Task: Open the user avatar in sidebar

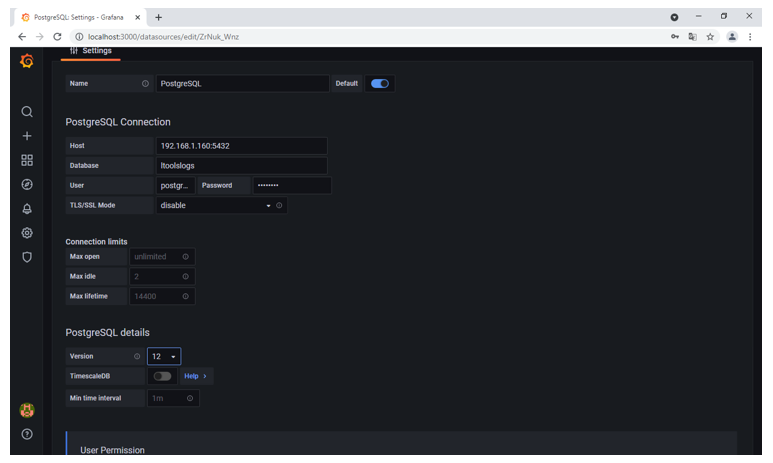Action: [x=27, y=410]
